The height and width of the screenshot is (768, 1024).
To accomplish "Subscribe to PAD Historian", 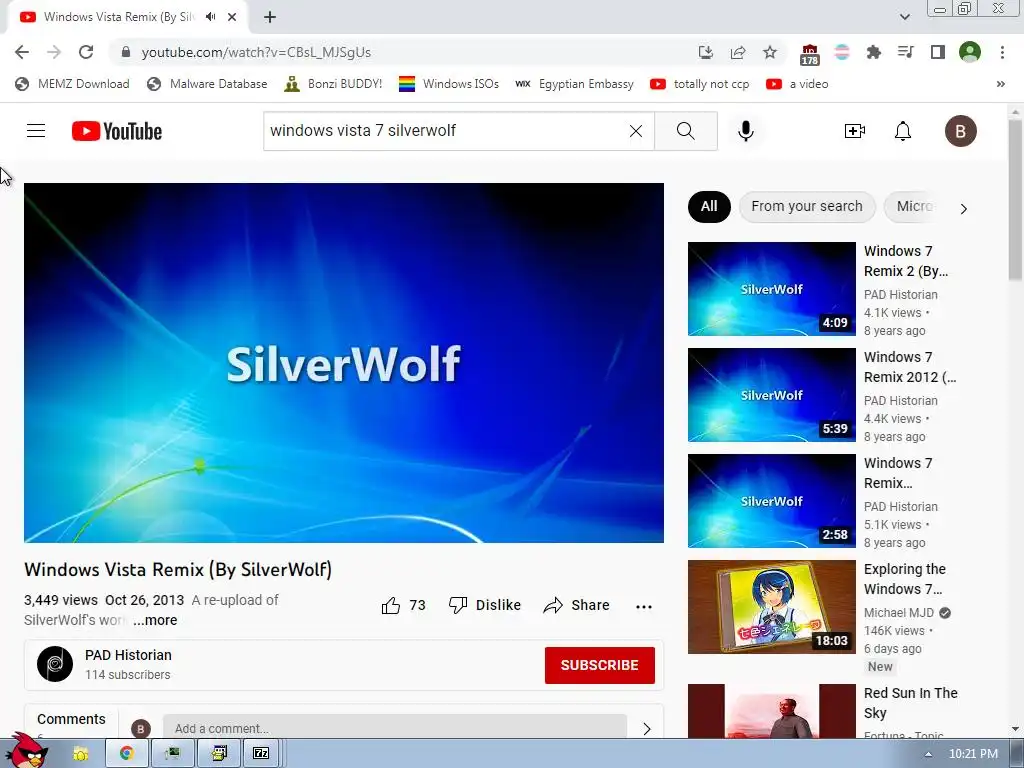I will click(600, 665).
